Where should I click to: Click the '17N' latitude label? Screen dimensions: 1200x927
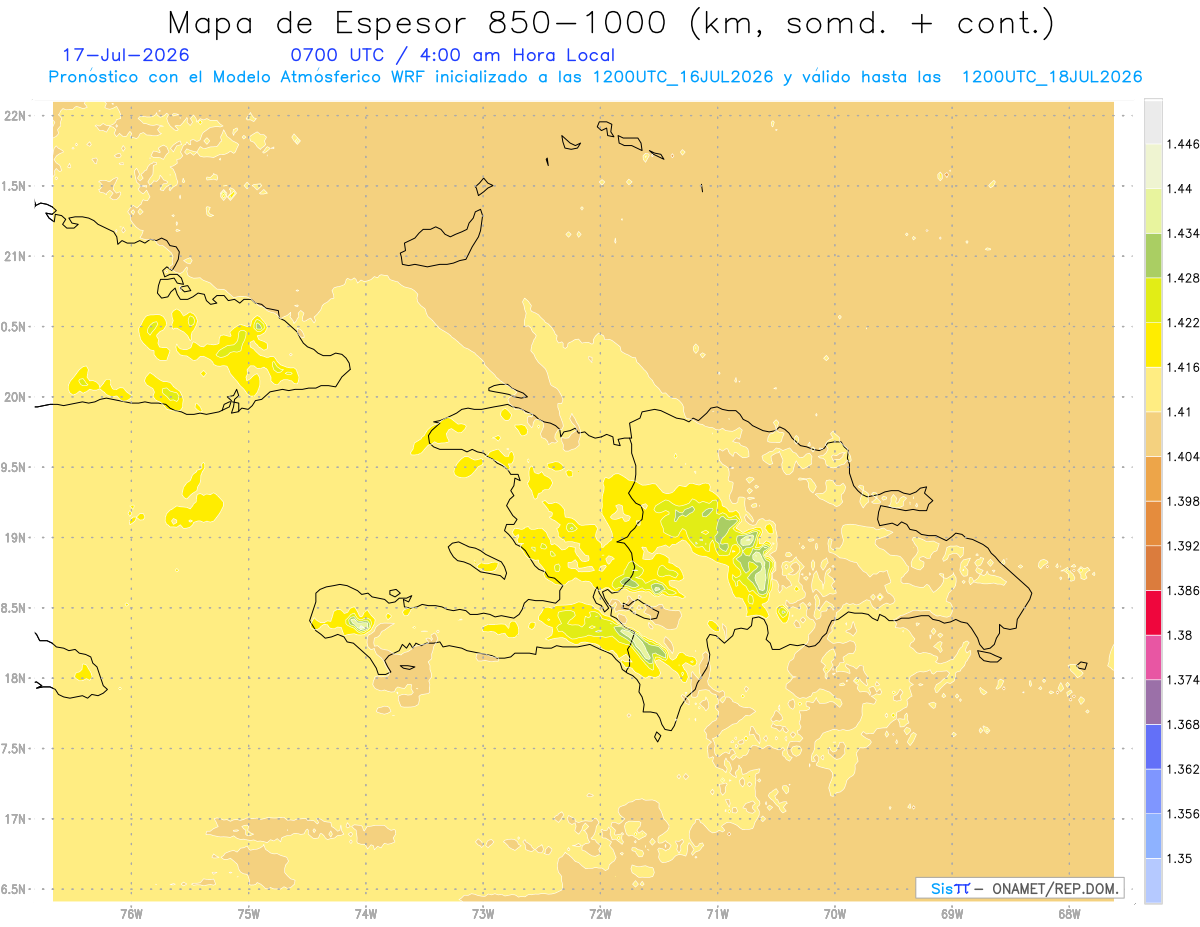coord(17,819)
